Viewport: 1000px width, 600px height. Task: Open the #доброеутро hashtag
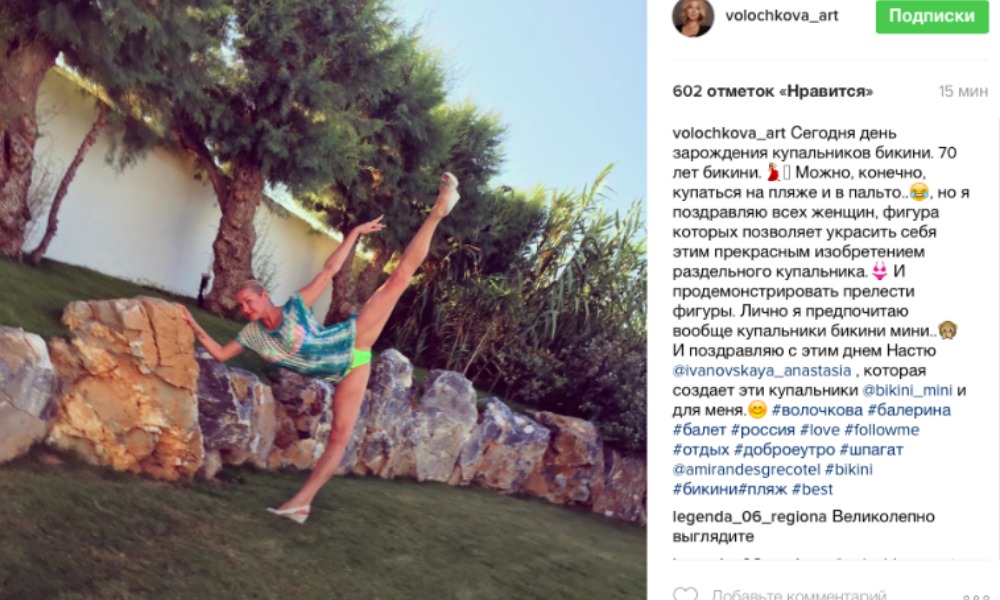tap(784, 450)
